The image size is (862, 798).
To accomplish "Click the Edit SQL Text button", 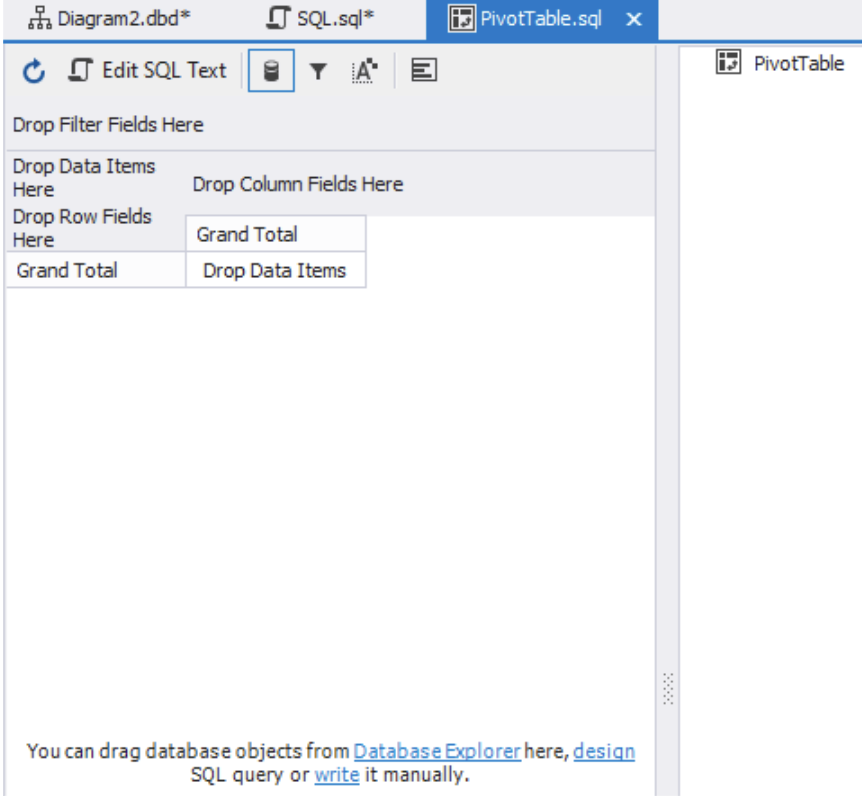I will [148, 71].
